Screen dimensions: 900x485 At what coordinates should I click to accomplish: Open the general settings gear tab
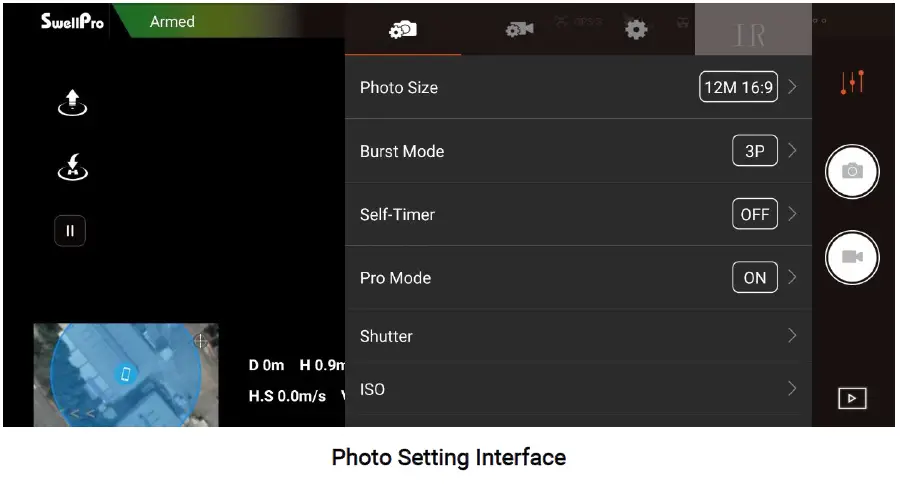click(x=636, y=30)
